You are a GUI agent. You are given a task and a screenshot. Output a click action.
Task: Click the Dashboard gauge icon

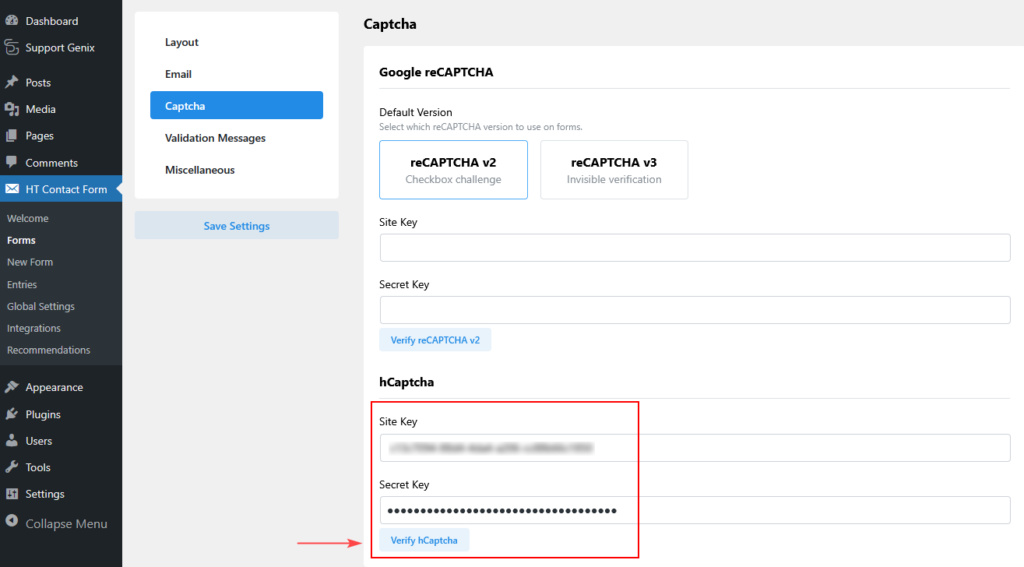[12, 21]
